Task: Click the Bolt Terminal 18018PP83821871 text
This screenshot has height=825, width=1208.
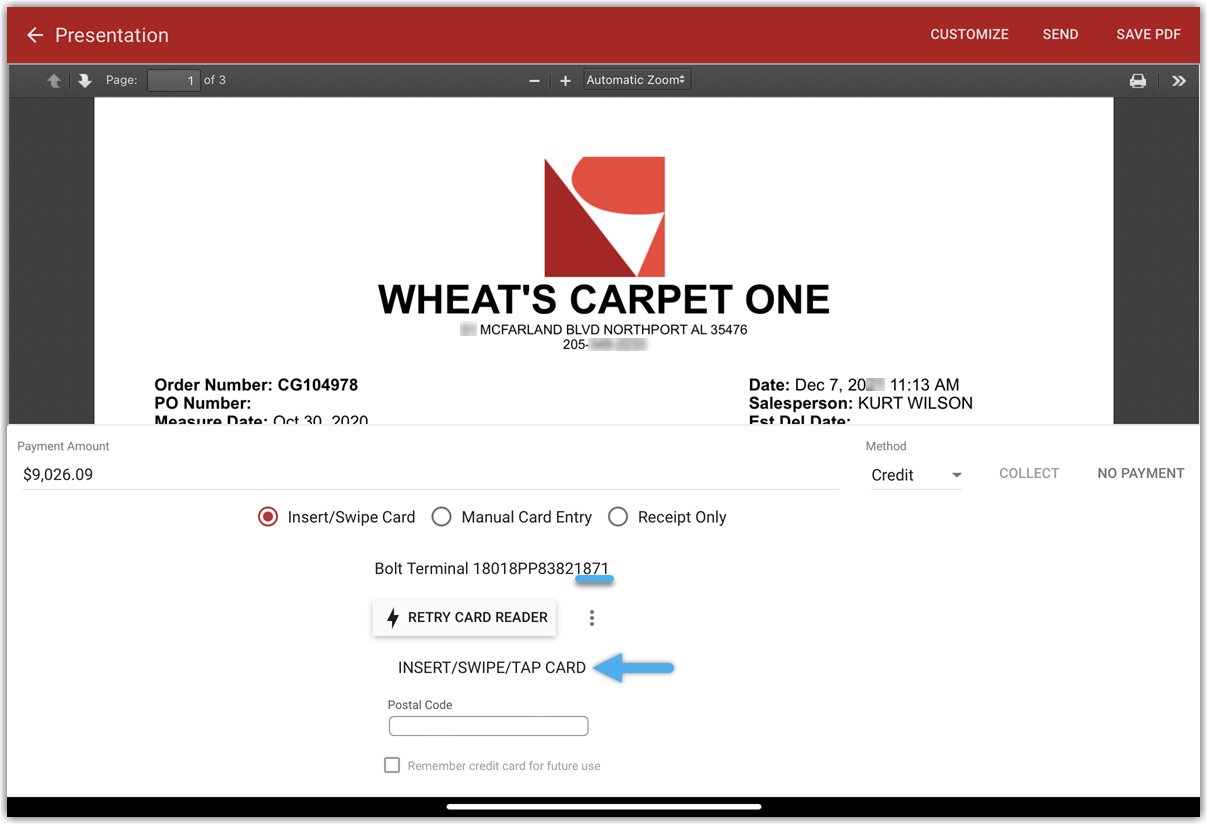Action: [x=491, y=569]
